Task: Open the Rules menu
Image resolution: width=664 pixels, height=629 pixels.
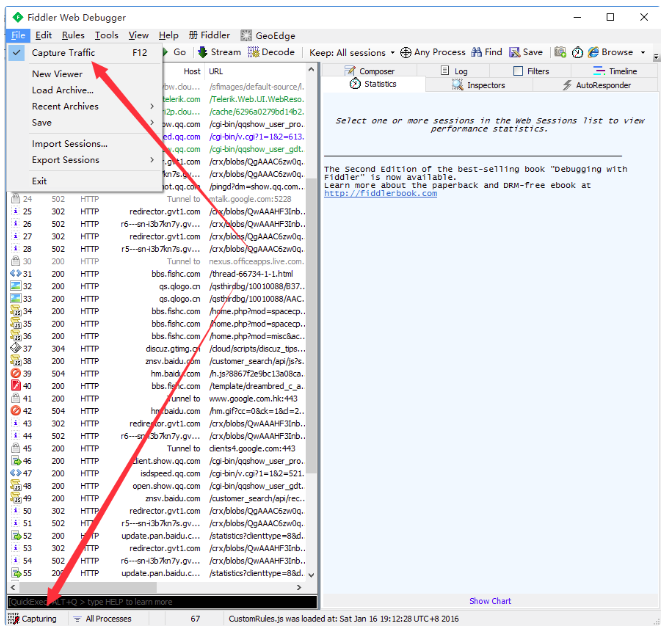Action: pos(73,35)
